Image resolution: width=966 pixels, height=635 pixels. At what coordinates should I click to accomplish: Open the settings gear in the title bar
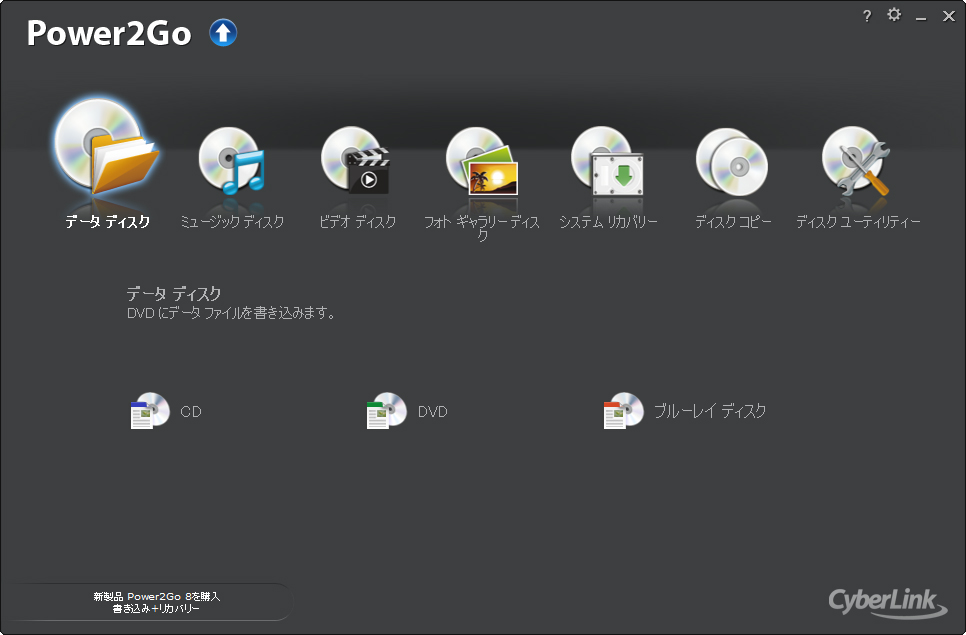(893, 15)
